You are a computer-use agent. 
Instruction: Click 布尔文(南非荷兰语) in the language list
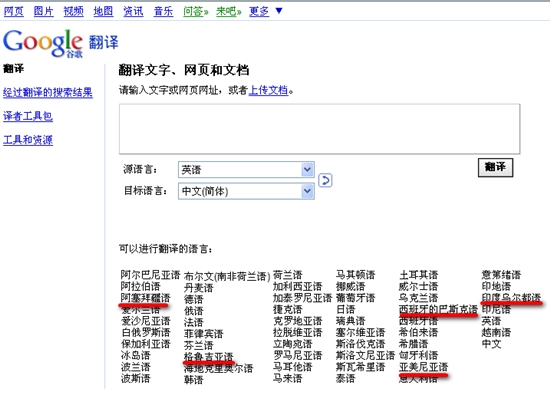(227, 276)
